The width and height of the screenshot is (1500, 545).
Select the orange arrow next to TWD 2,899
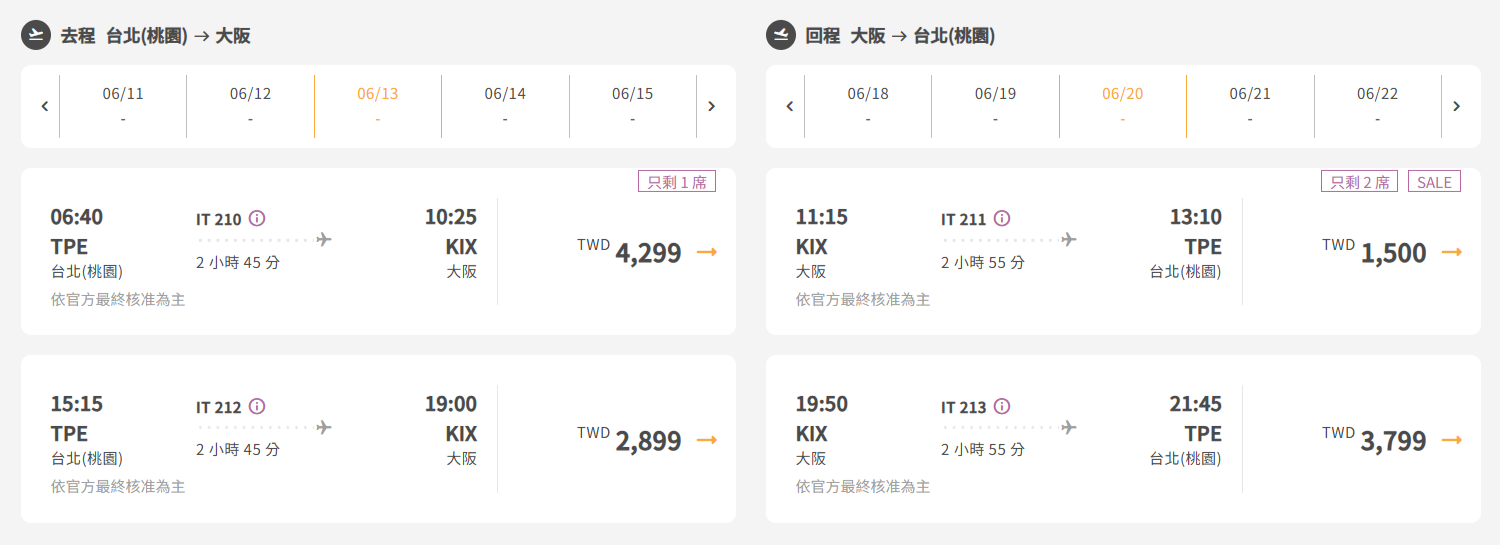(x=707, y=440)
